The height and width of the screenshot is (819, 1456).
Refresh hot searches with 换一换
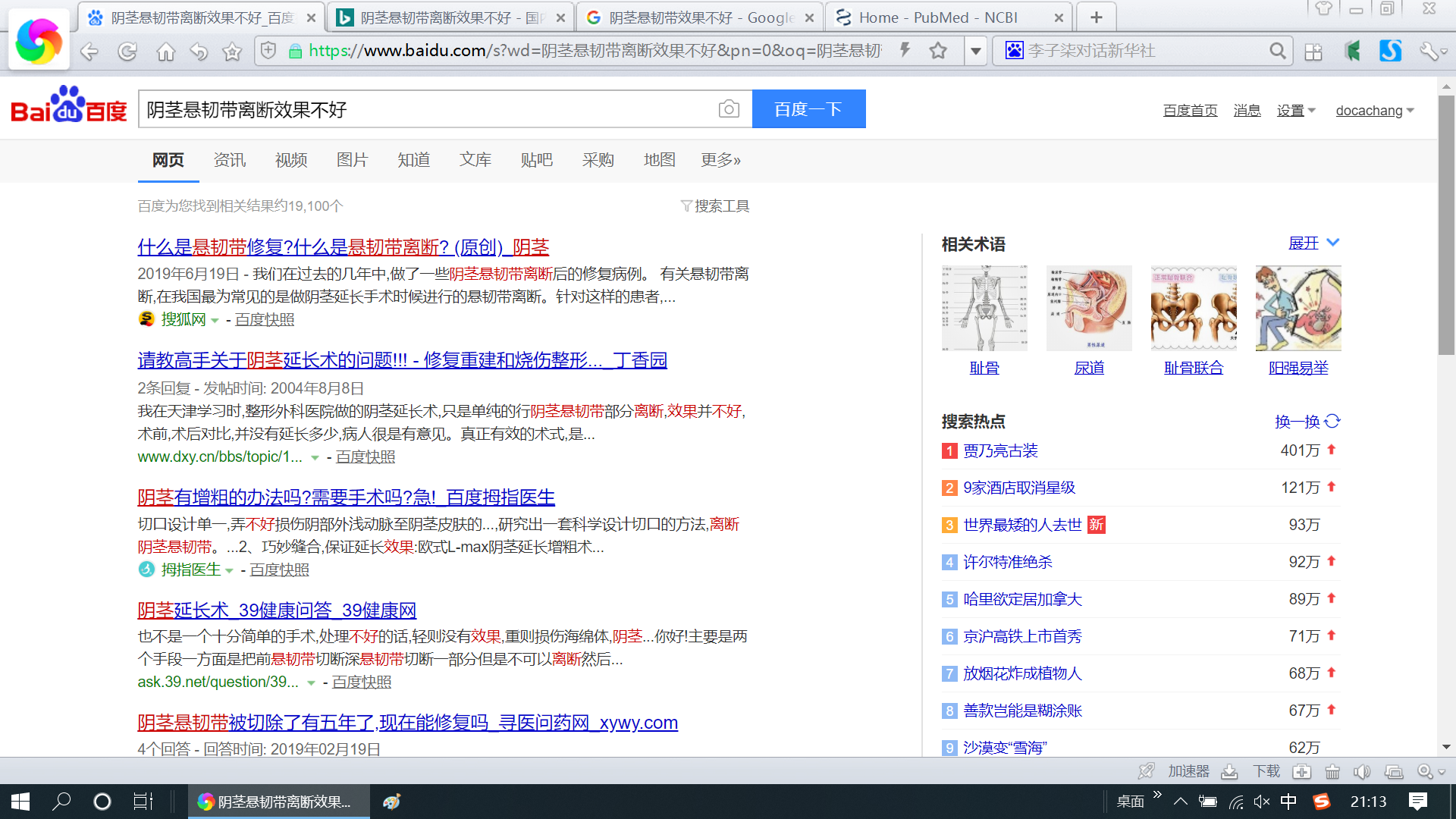1308,422
